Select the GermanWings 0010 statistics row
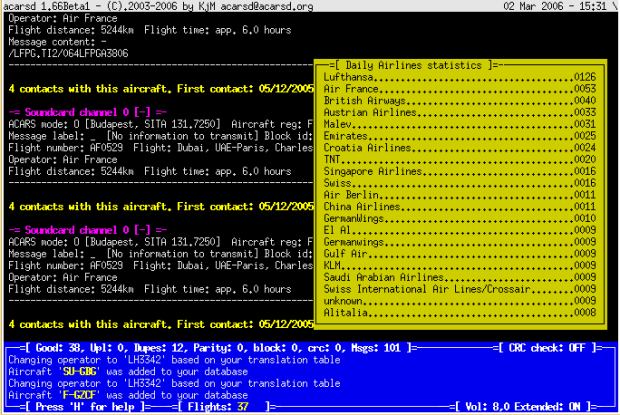Screen dimensions: 620x415 point(460,219)
